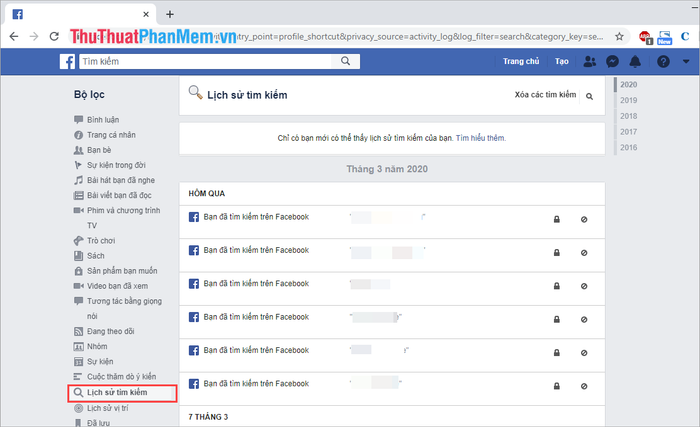Open the friend requests icon
The width and height of the screenshot is (700, 427).
tap(590, 61)
